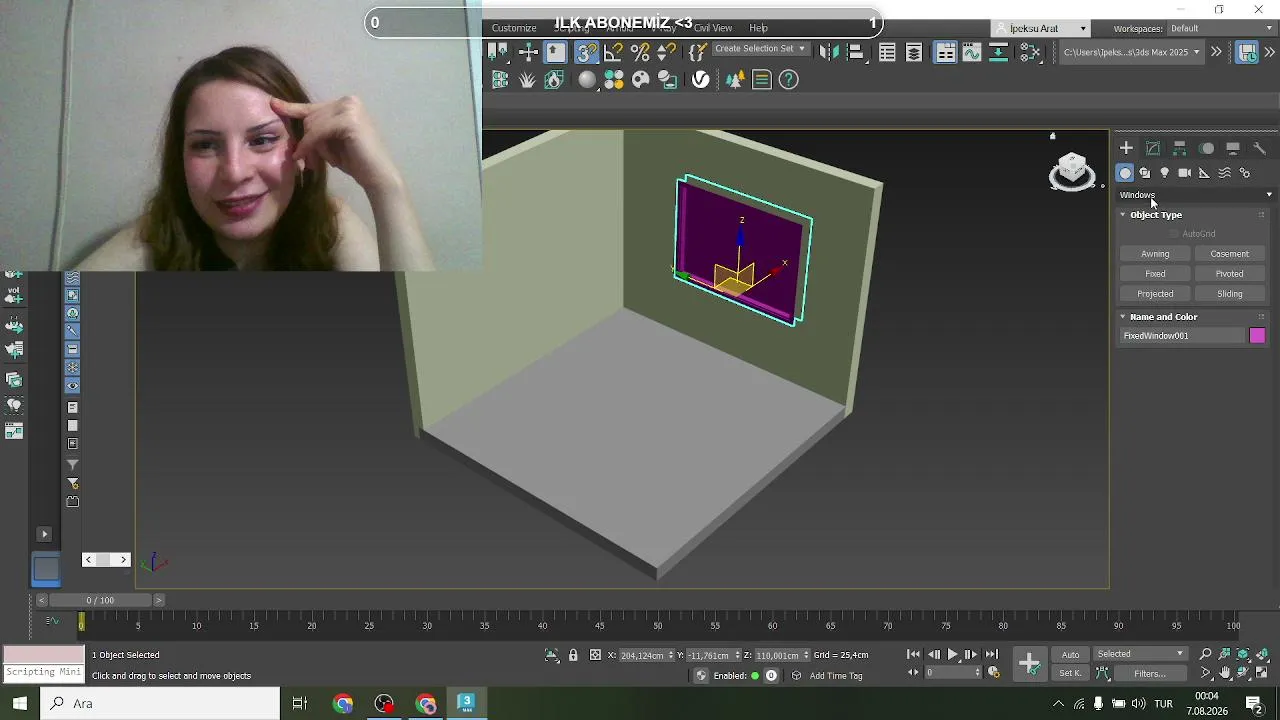Open the Customize menu

pyautogui.click(x=514, y=28)
